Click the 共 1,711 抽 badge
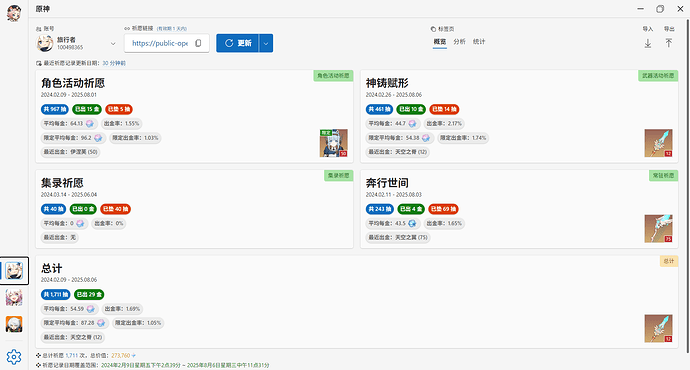Image resolution: width=690 pixels, height=370 pixels. coord(55,294)
